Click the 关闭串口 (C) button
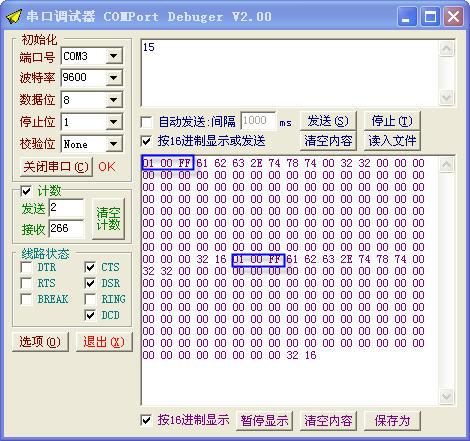This screenshot has width=470, height=441. click(x=56, y=167)
